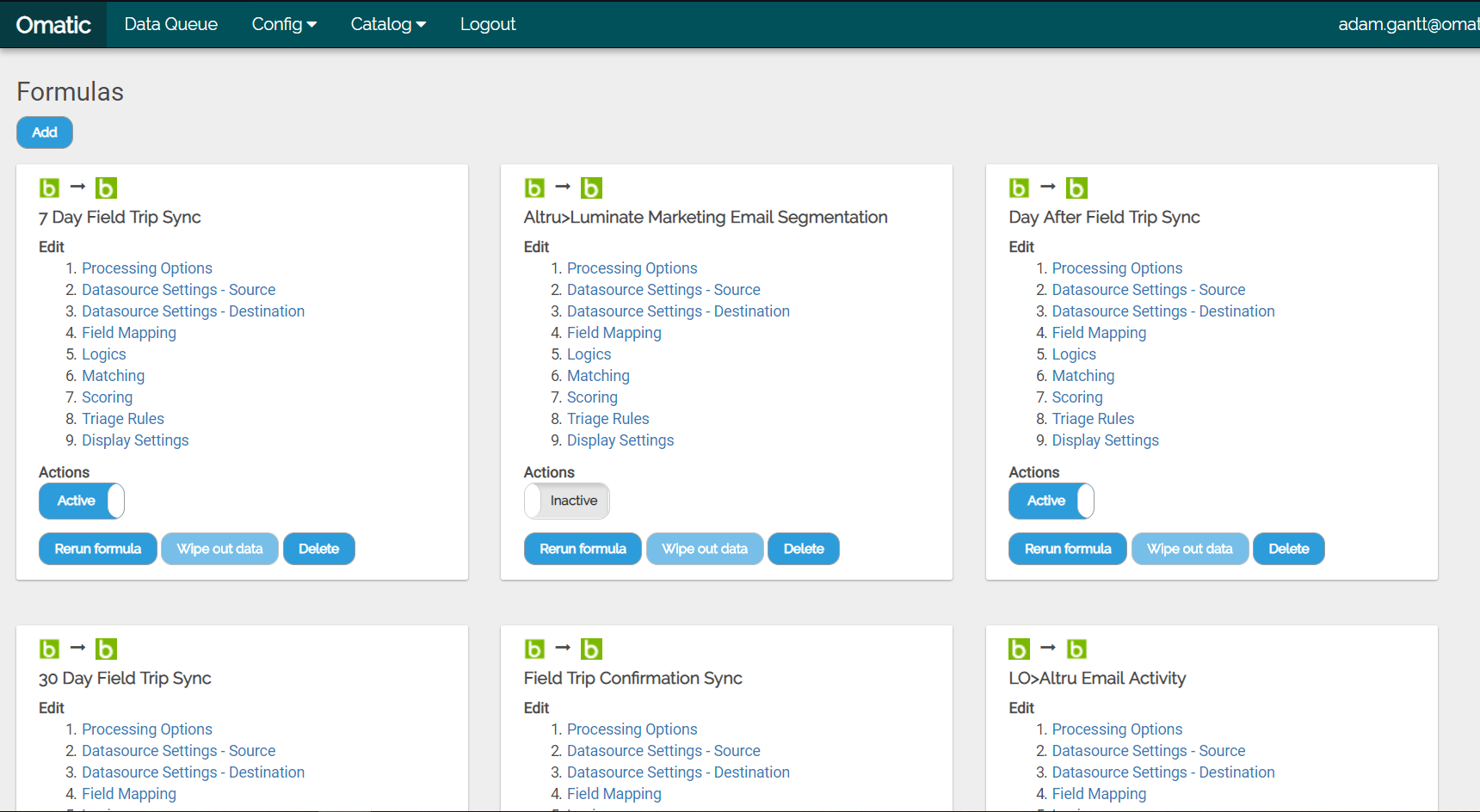
Task: Click the adam.gantt account email in header
Action: 1409,24
